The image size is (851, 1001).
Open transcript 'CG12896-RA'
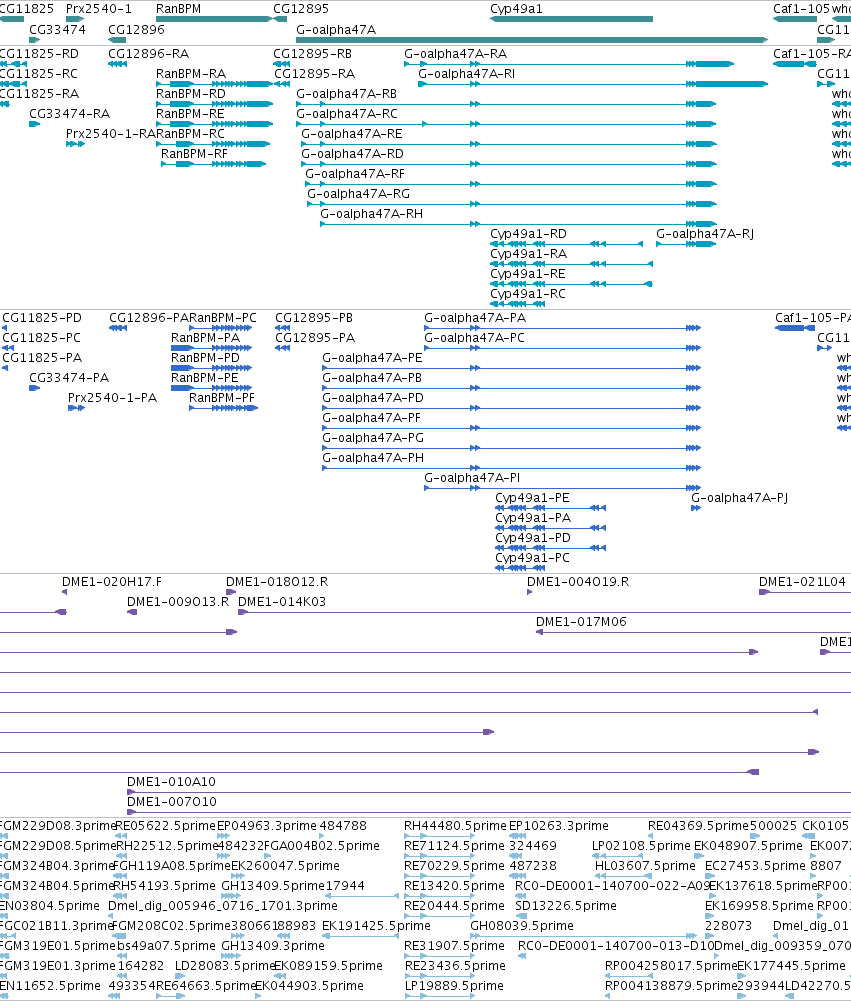149,54
